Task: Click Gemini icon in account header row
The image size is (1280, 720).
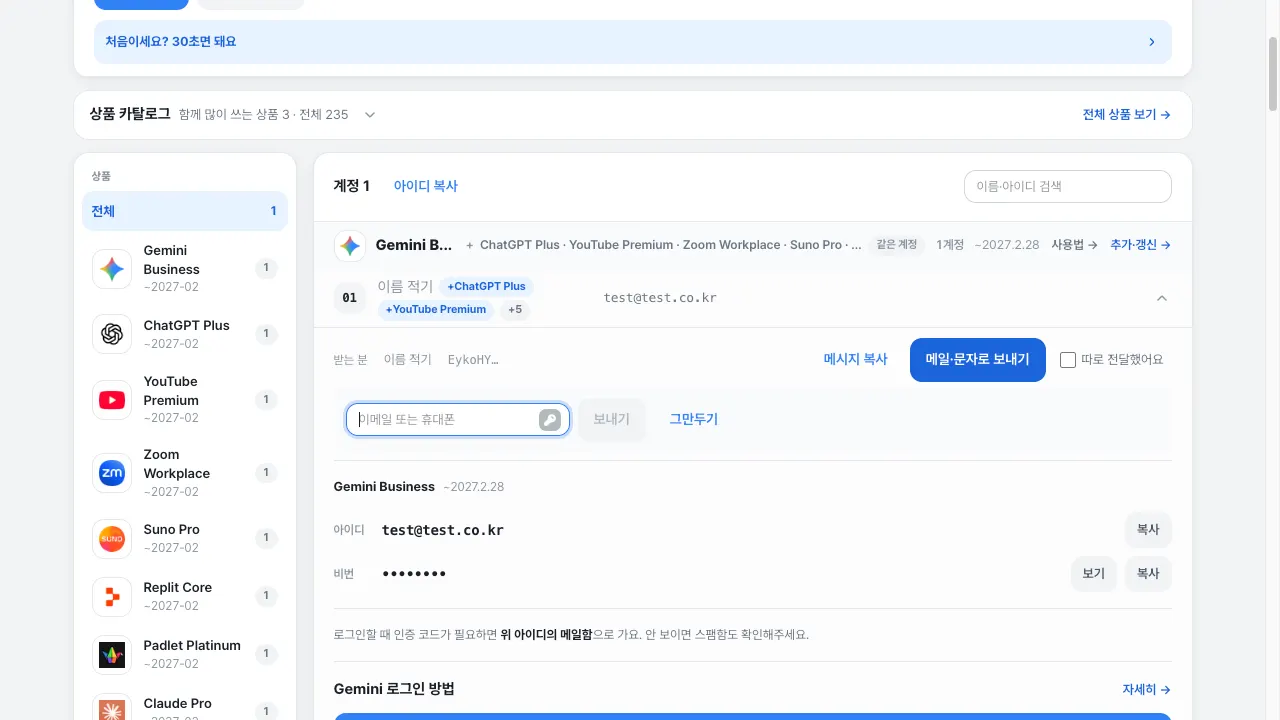Action: pyautogui.click(x=350, y=245)
